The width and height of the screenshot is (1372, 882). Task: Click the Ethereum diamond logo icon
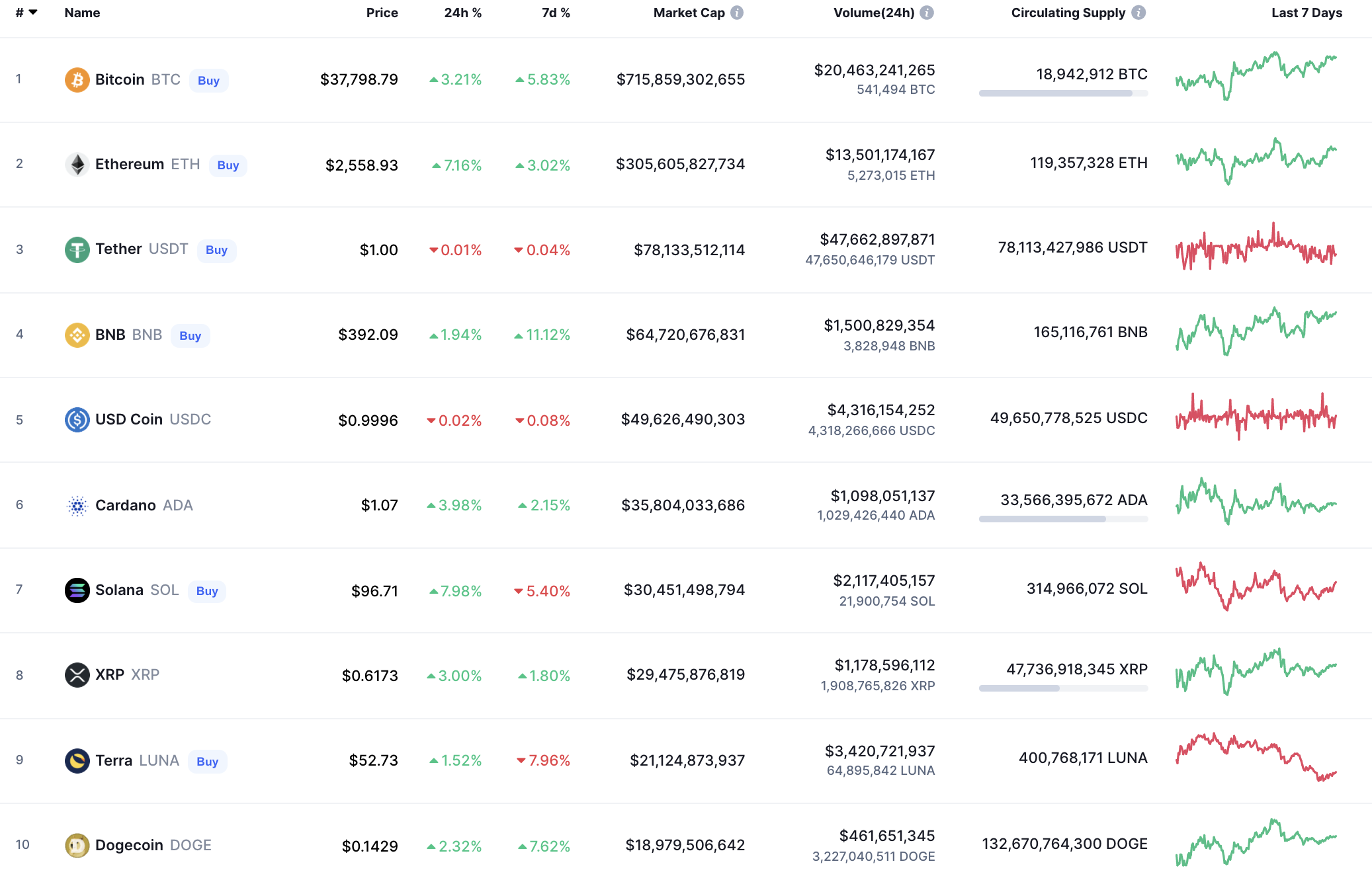77,165
